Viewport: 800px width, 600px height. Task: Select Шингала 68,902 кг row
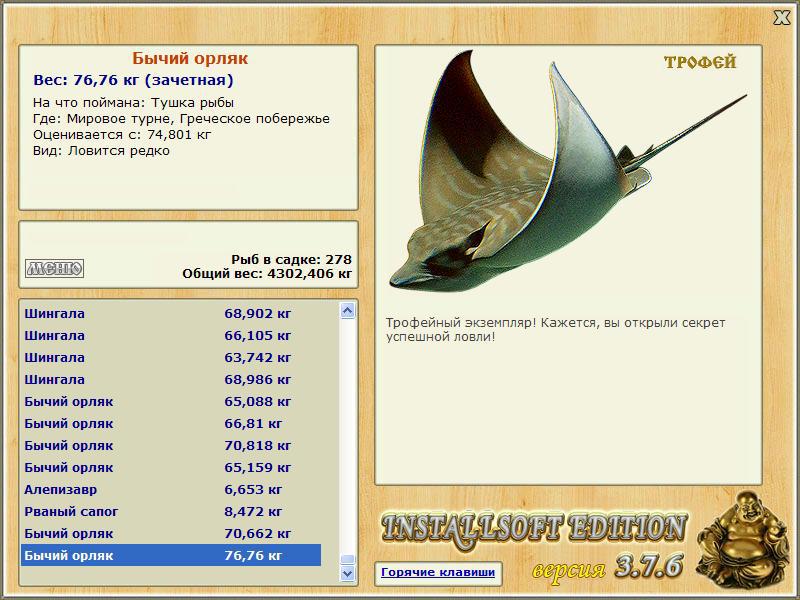click(x=171, y=313)
